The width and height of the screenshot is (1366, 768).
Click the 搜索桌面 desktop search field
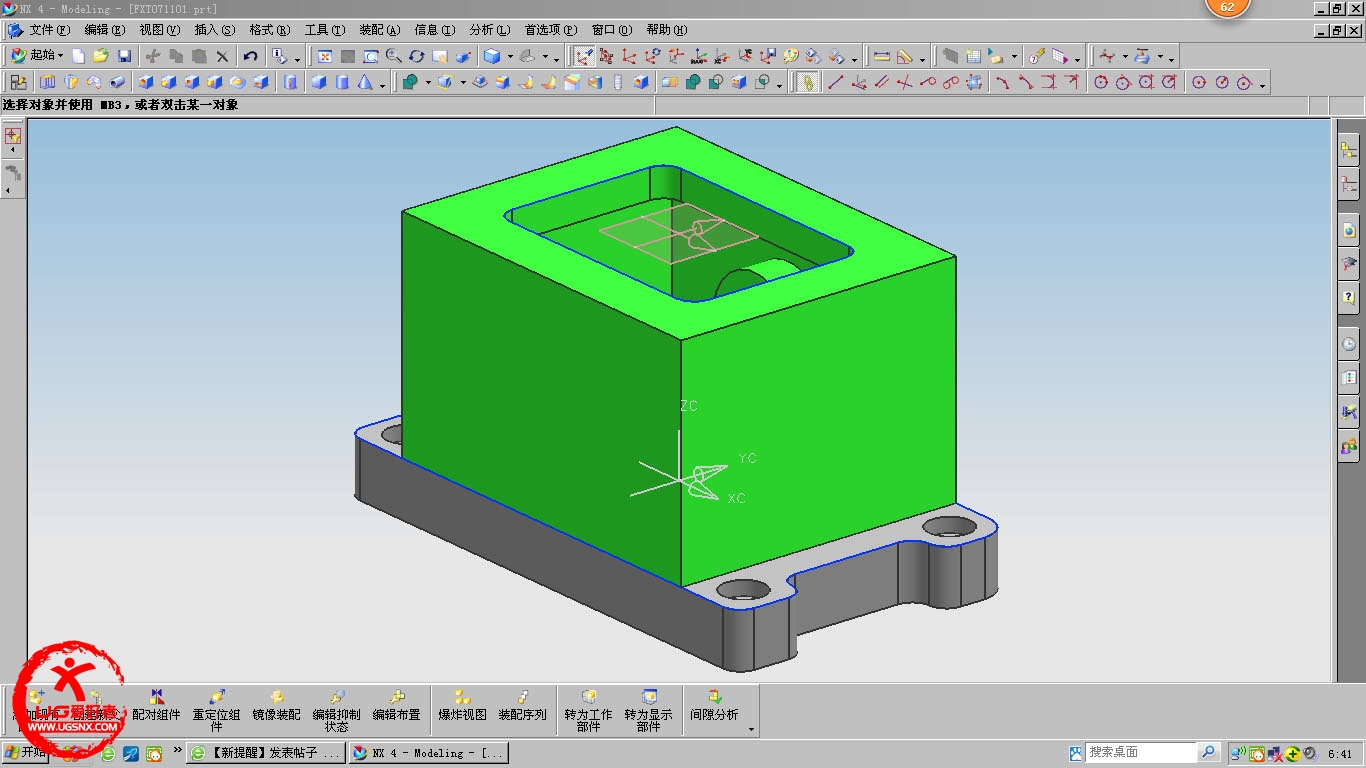pos(1140,752)
